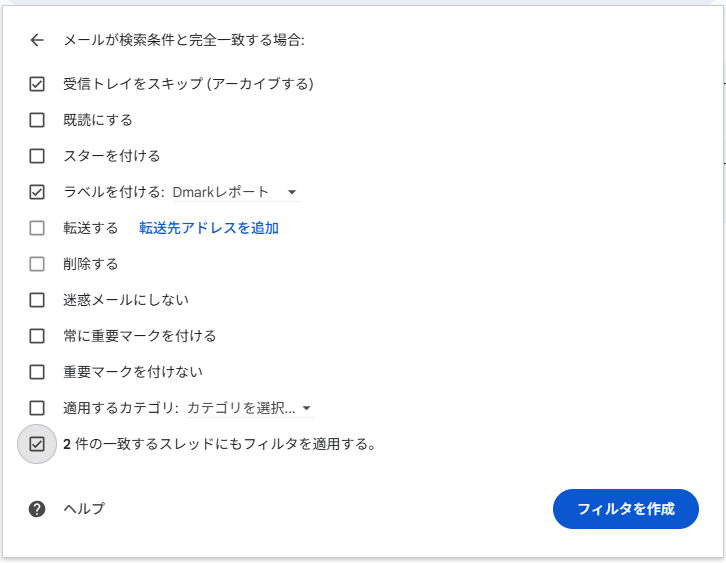Enable the 既読にする checkbox
726x563 pixels.
[x=37, y=120]
